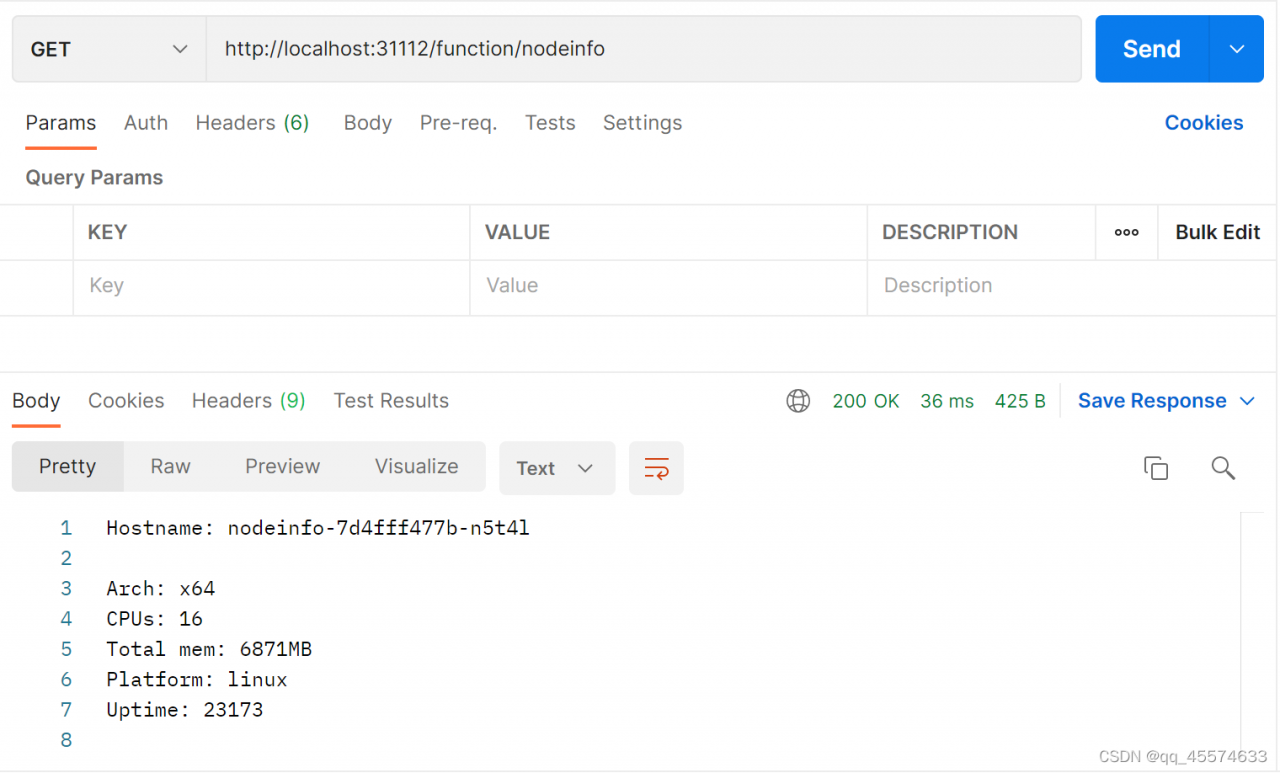Search the response with the magnifier icon
1280x773 pixels.
[x=1223, y=468]
